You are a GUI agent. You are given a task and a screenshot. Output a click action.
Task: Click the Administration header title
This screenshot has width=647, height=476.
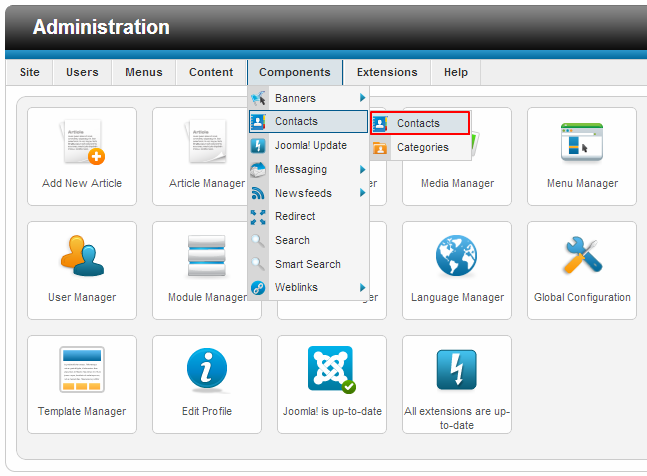[101, 27]
